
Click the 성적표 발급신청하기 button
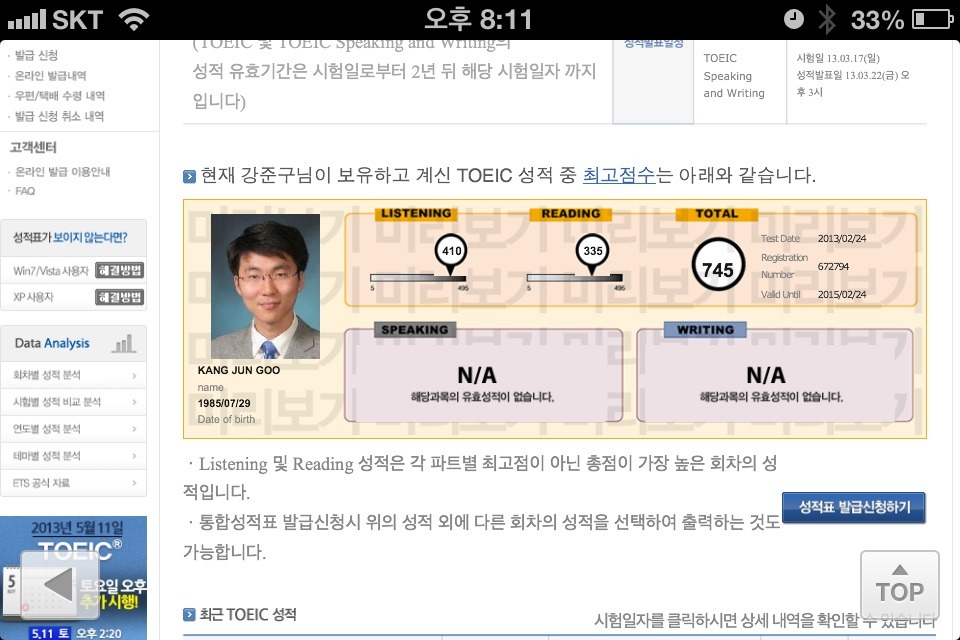853,507
